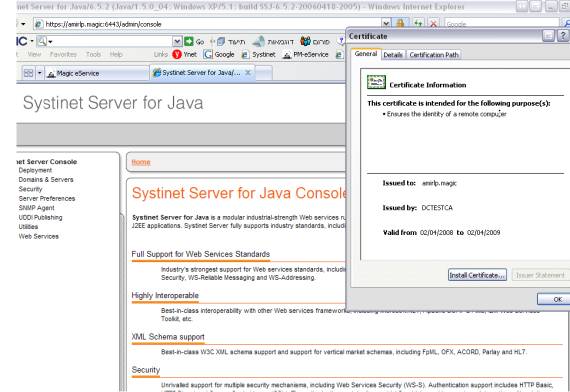Click the green Go arrow icon
Viewport: 570px width, 392px height.
click(189, 41)
